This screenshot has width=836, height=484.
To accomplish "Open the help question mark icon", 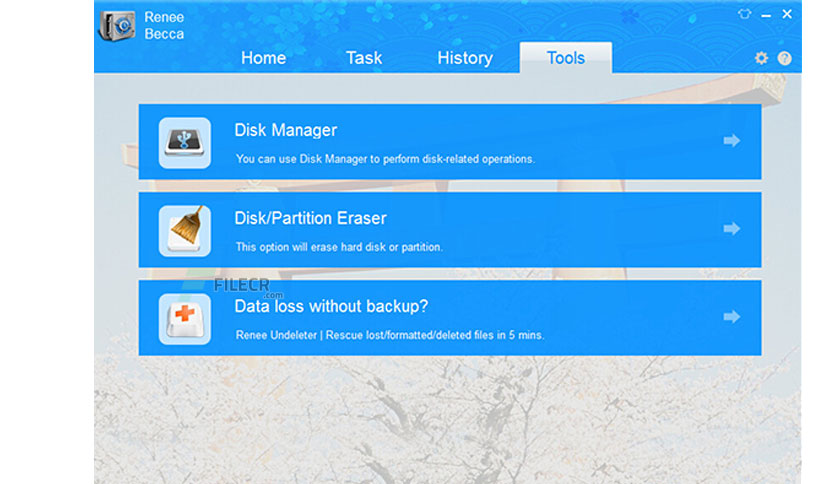I will 784,58.
